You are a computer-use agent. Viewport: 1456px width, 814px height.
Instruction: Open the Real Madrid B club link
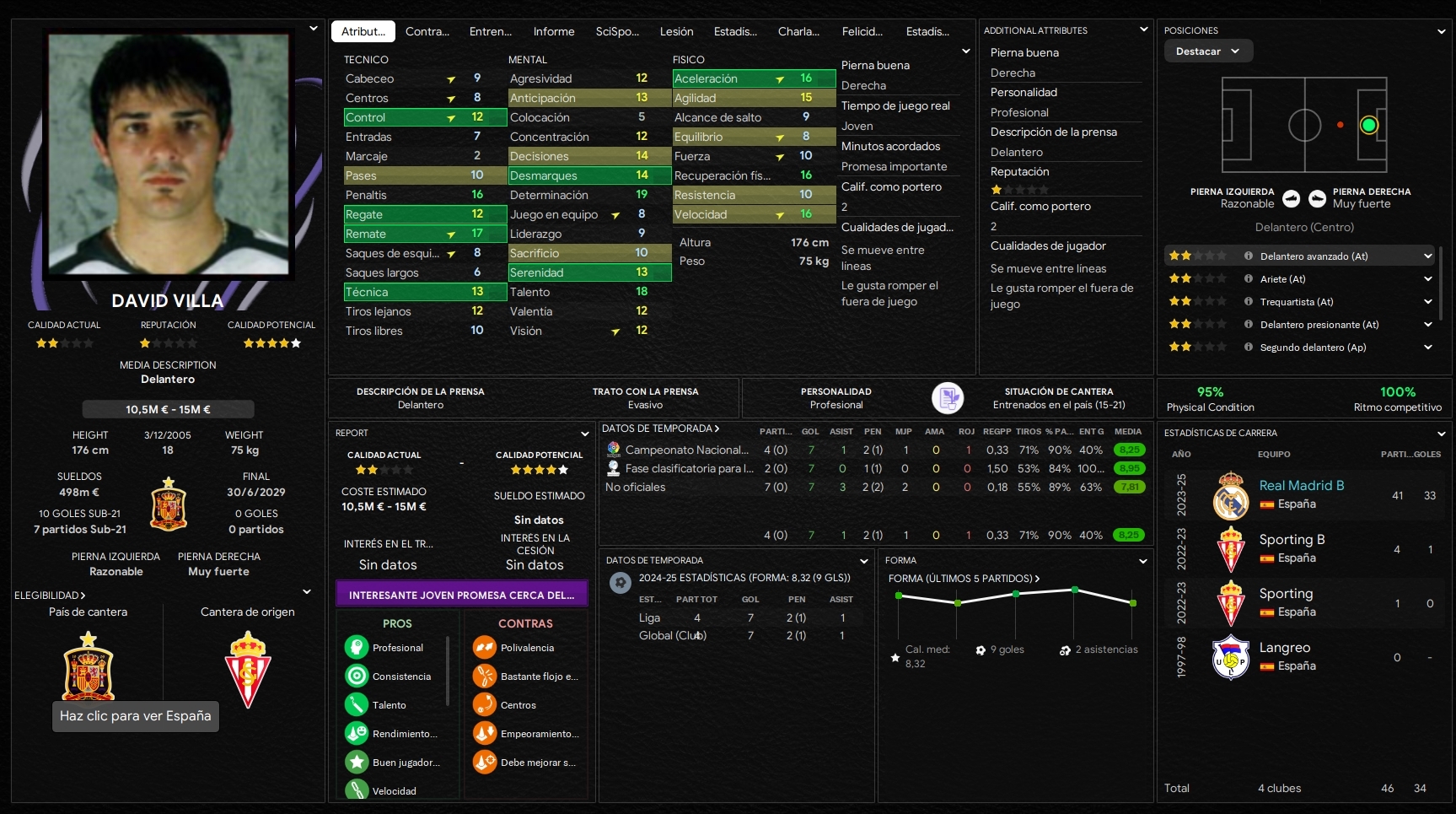pos(1302,485)
